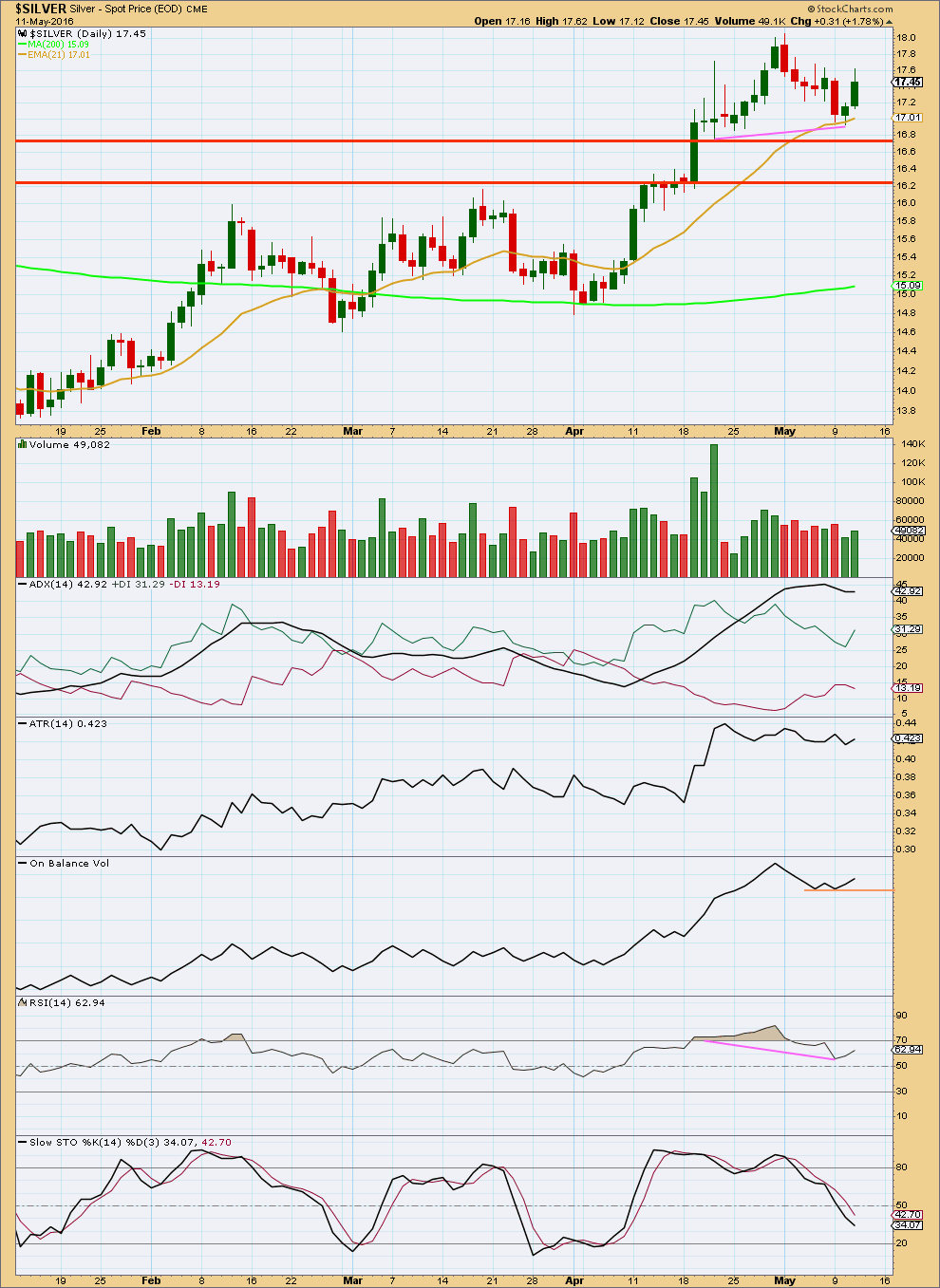Click the 17.45 last-price tag on price axis
Screen dimensions: 940x1288
pos(908,83)
